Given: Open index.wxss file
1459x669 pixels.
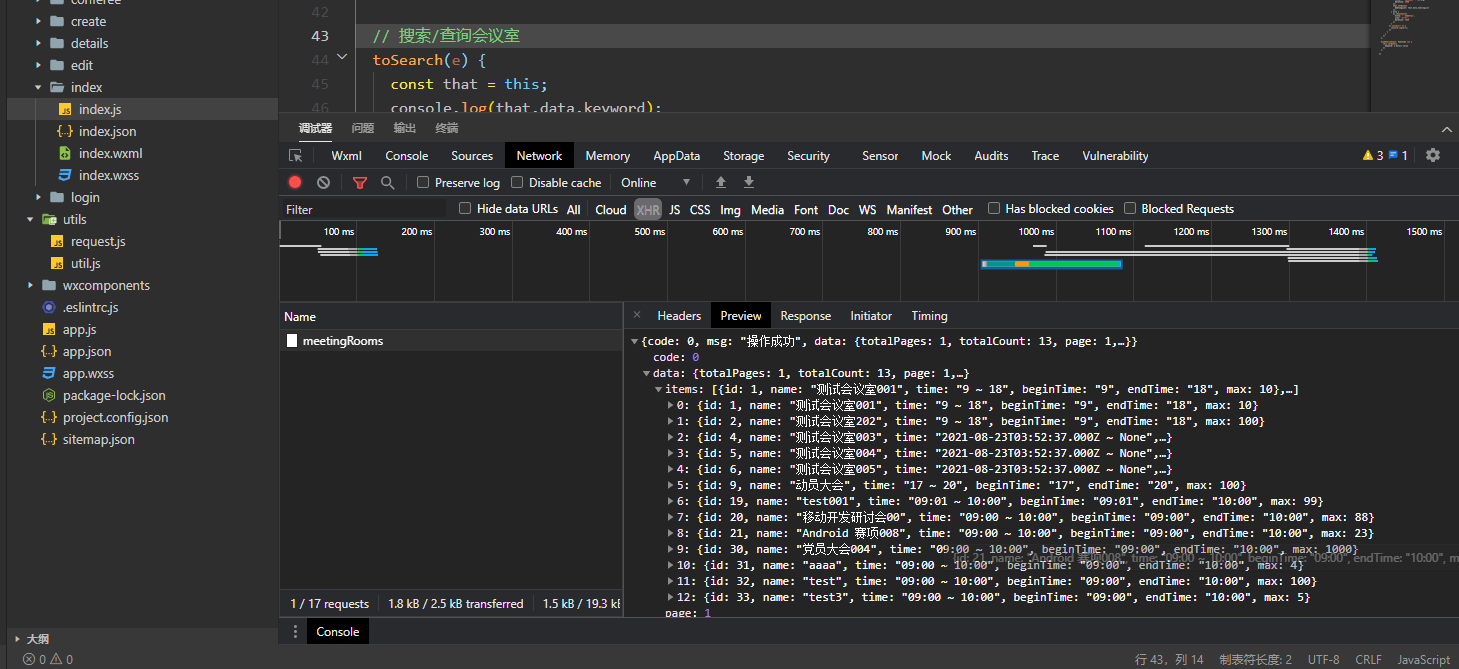Looking at the screenshot, I should pos(109,175).
